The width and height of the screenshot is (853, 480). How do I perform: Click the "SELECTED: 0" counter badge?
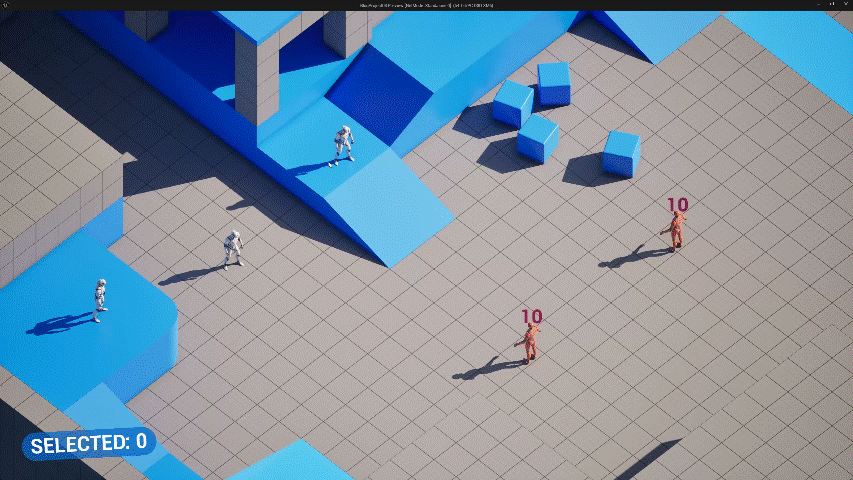pyautogui.click(x=88, y=442)
